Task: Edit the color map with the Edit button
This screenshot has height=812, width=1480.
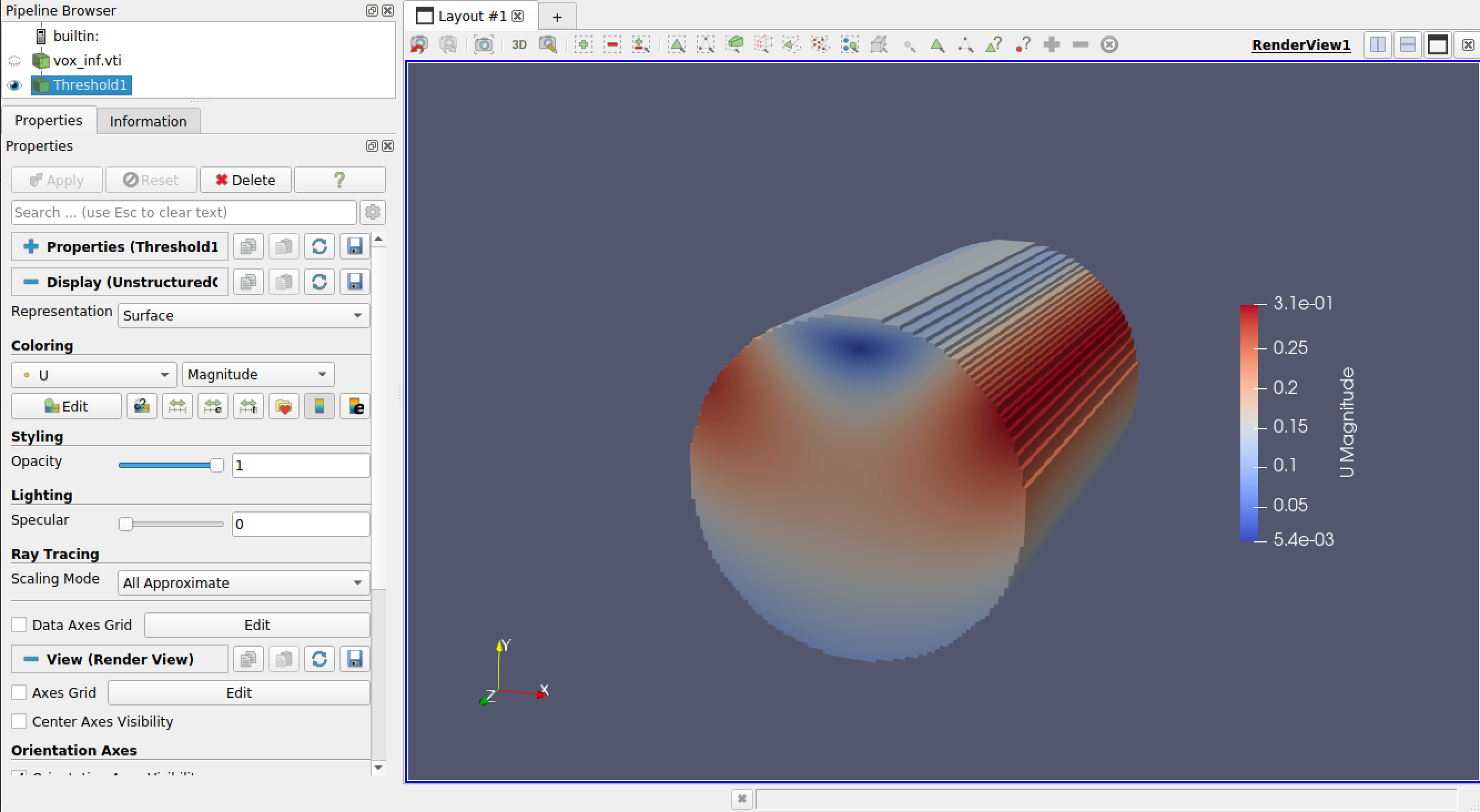Action: 65,406
